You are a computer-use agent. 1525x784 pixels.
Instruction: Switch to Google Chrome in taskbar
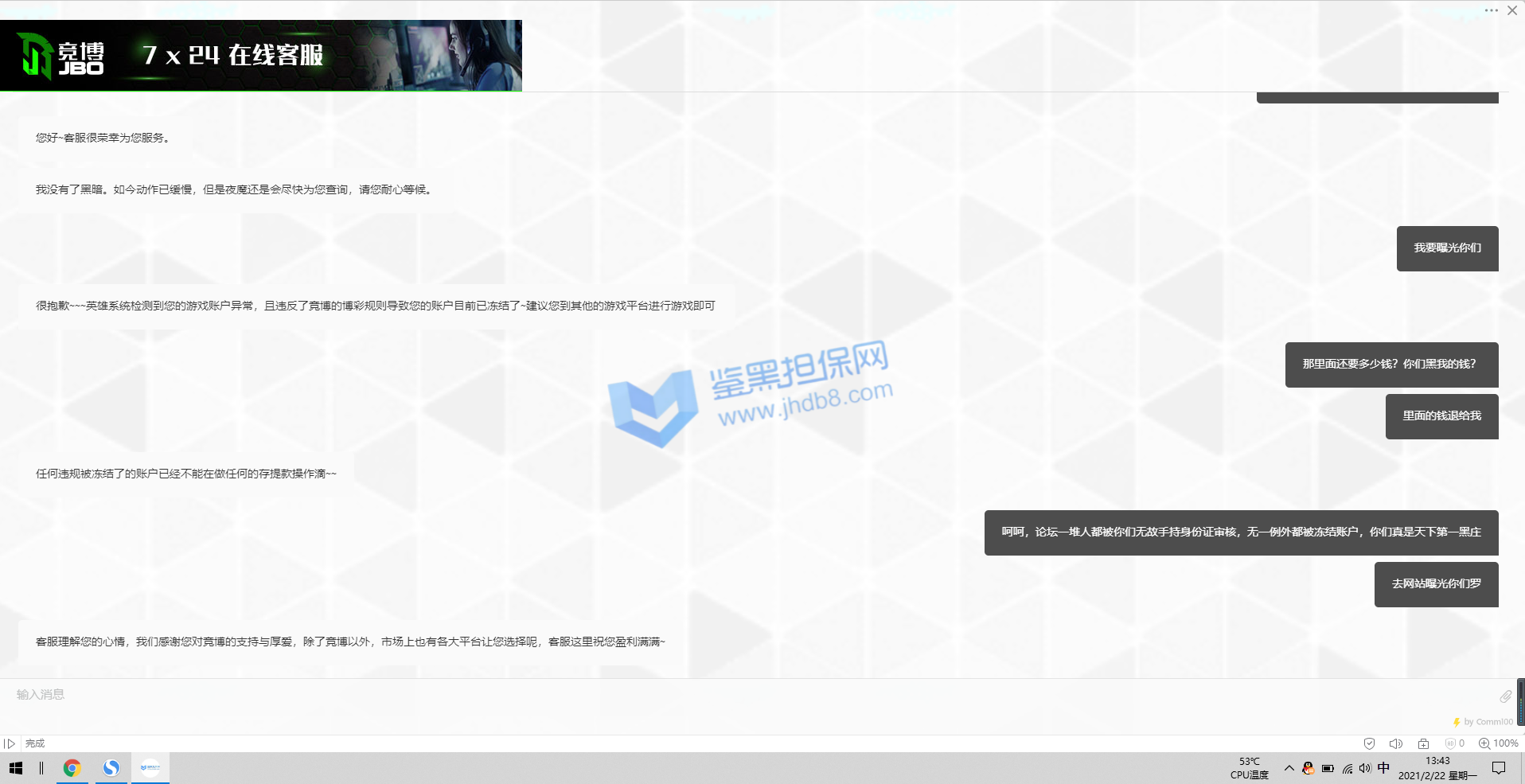72,768
